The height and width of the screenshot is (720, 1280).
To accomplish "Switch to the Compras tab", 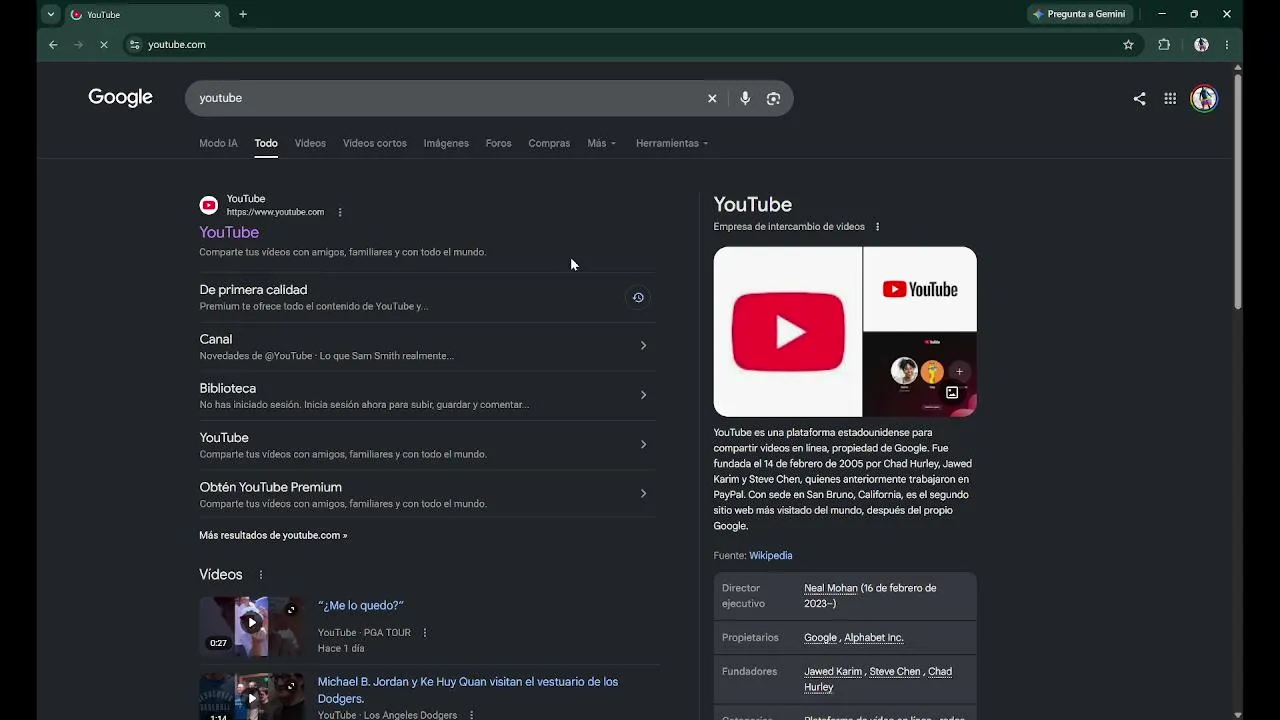I will click(549, 143).
